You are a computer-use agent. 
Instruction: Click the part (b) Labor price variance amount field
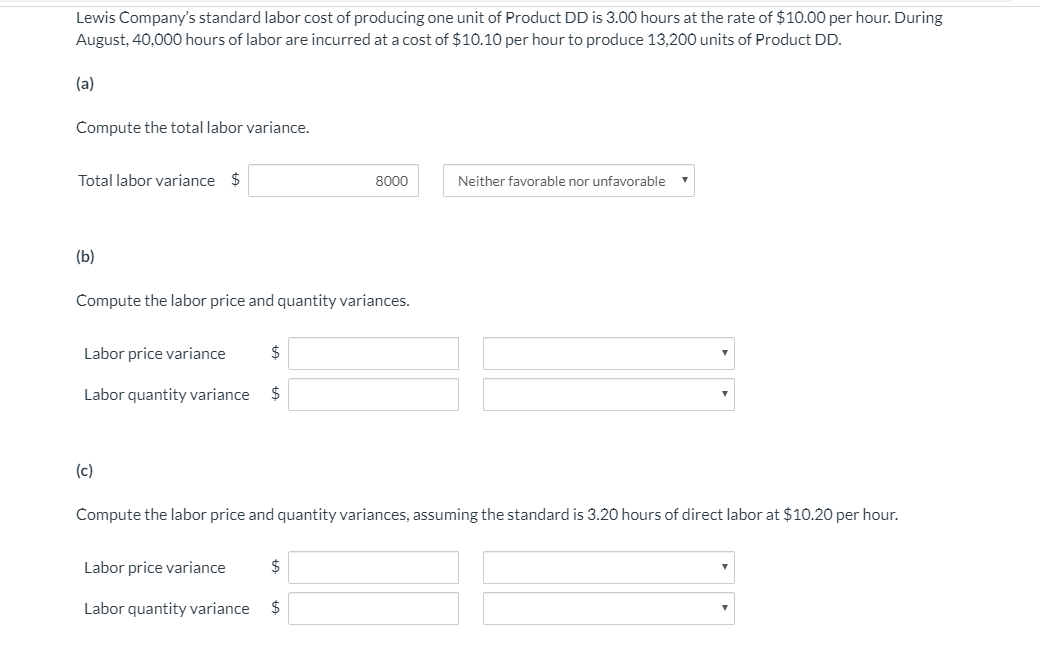(x=373, y=354)
